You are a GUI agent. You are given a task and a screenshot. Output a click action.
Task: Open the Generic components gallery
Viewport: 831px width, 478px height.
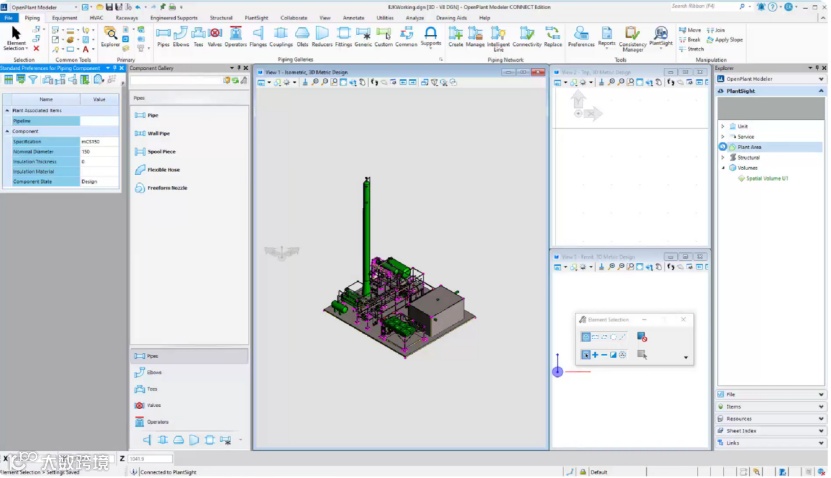coord(363,37)
